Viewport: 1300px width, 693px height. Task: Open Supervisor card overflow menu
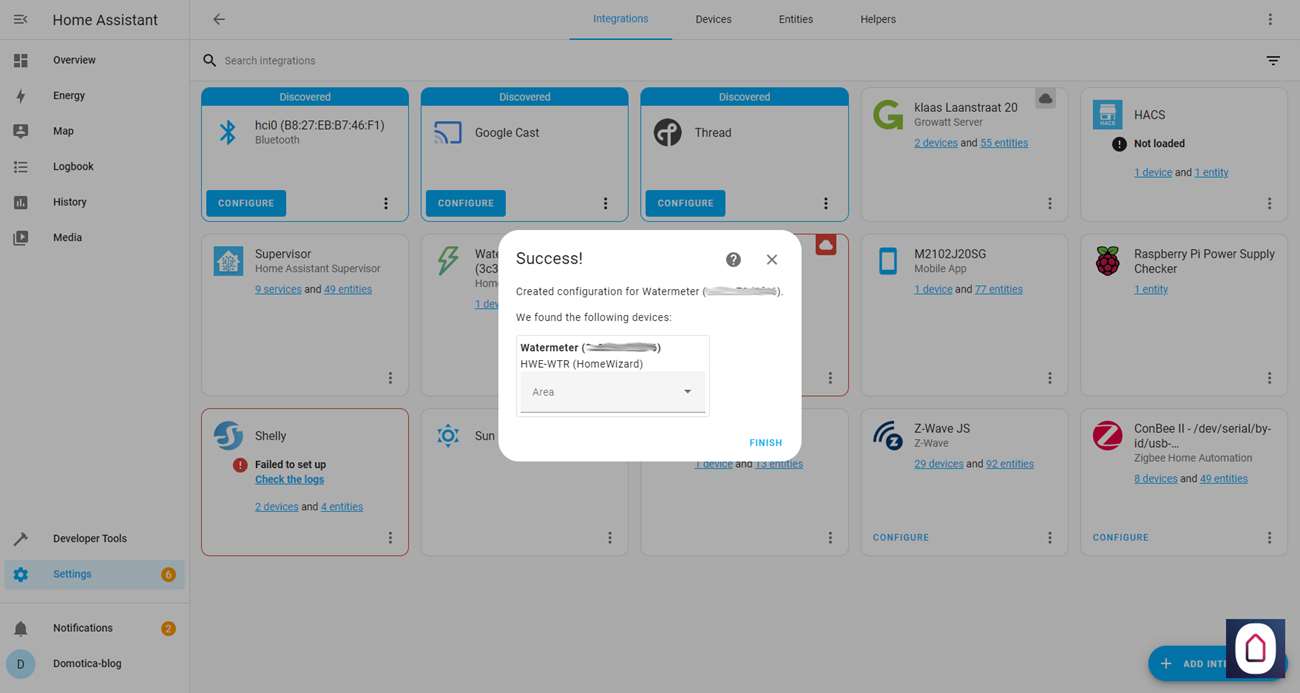(390, 378)
